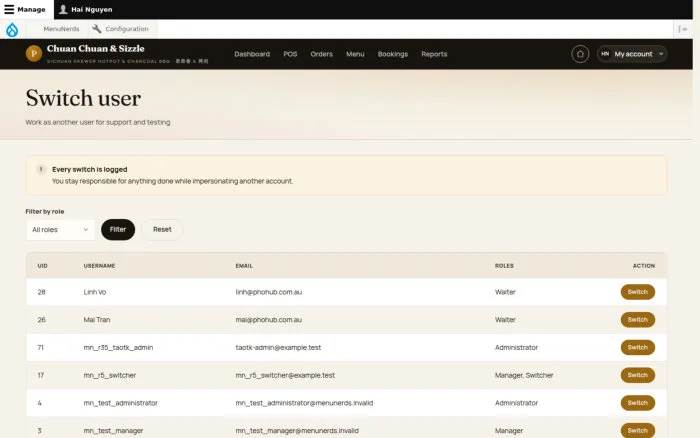Open the Bookings page
This screenshot has width=700, height=438.
click(392, 54)
